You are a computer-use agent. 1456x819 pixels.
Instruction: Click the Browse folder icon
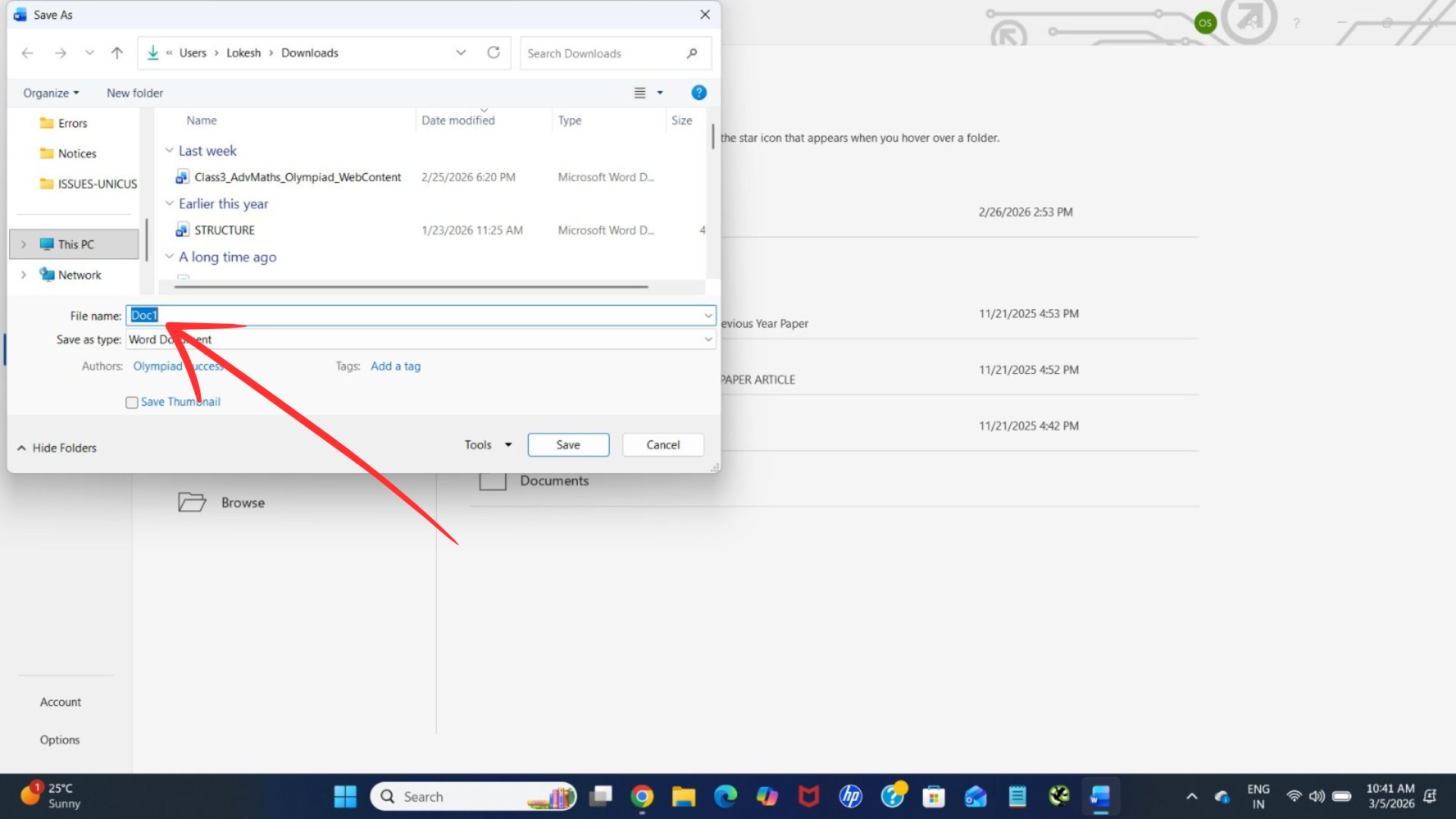[192, 502]
